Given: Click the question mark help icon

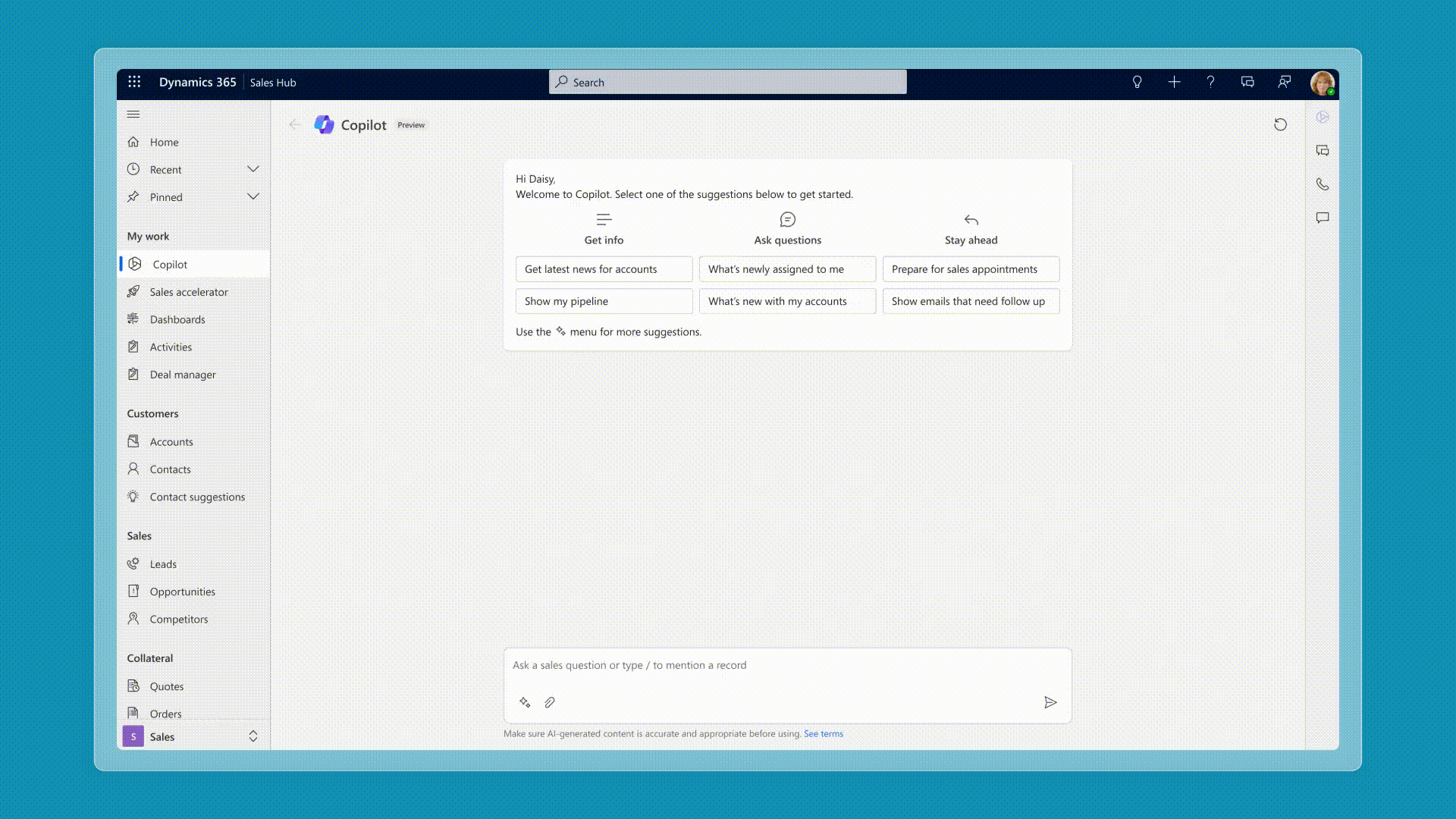Looking at the screenshot, I should pos(1210,82).
